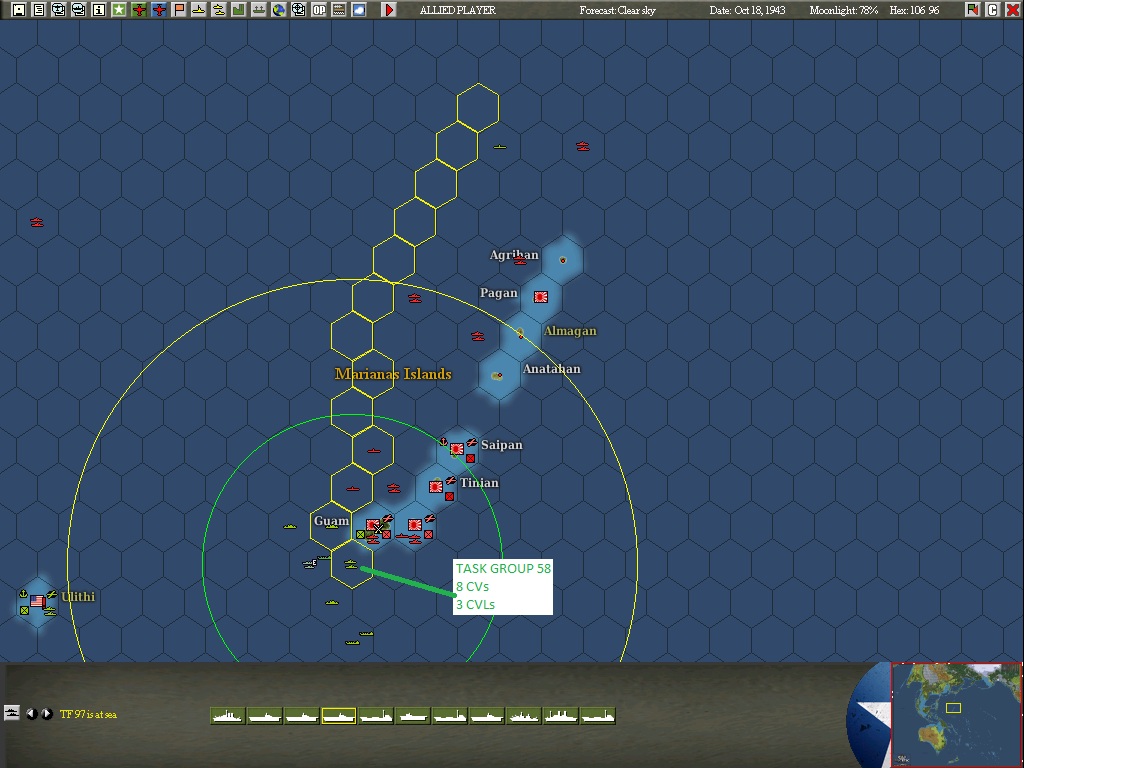This screenshot has height=774, width=1137.
Task: Click the orange flag toolbar icon
Action: [x=179, y=10]
